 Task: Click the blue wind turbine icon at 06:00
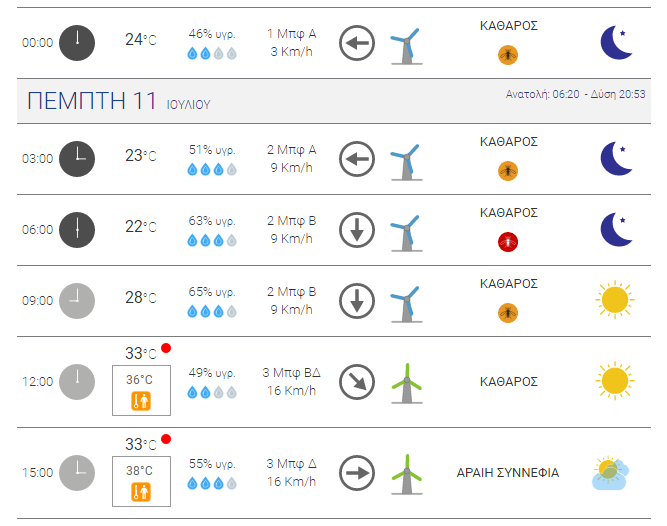[406, 233]
